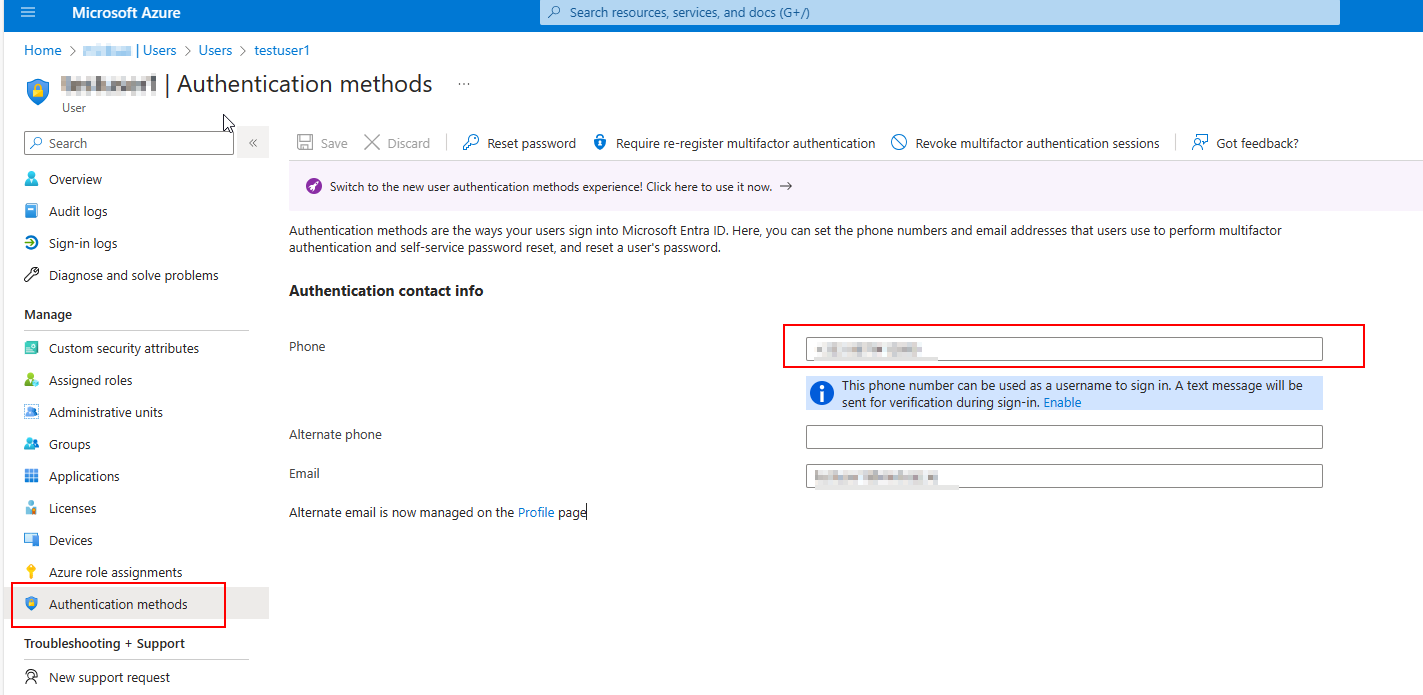
Task: Click the key Azure role assignments icon
Action: 31,572
